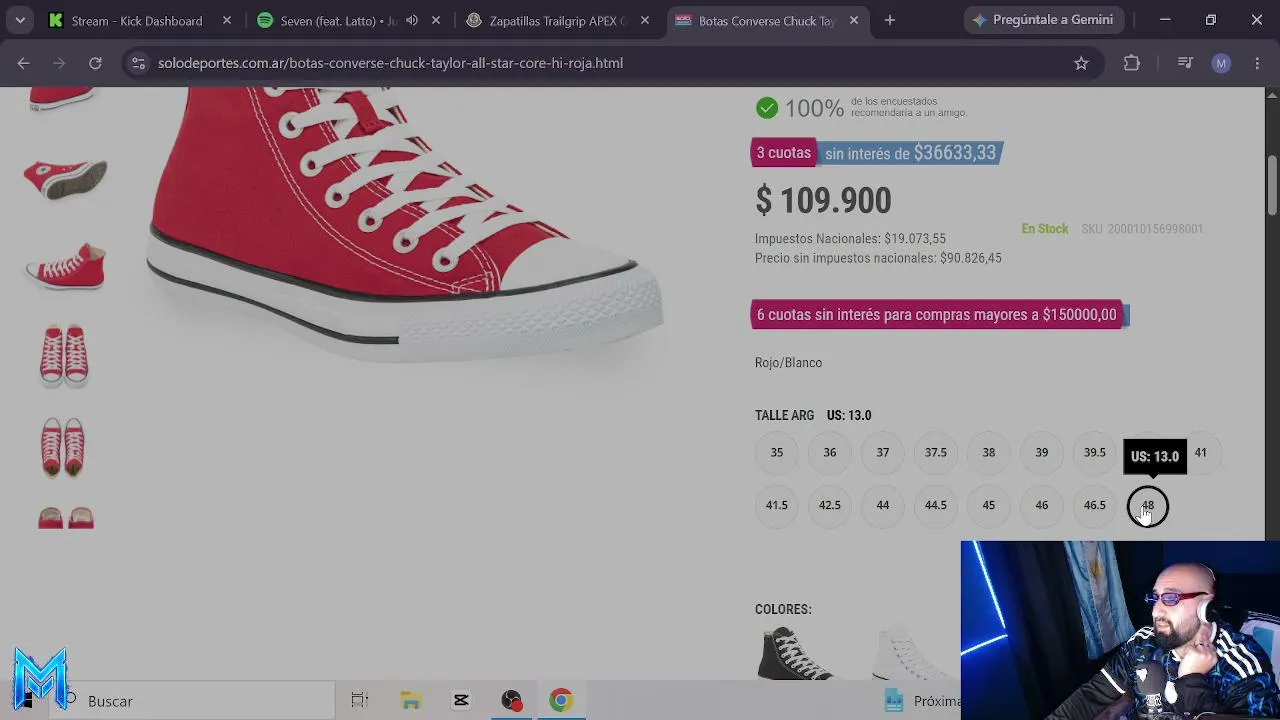
Task: Select the single side-view shoe thumbnail
Action: [x=65, y=266]
